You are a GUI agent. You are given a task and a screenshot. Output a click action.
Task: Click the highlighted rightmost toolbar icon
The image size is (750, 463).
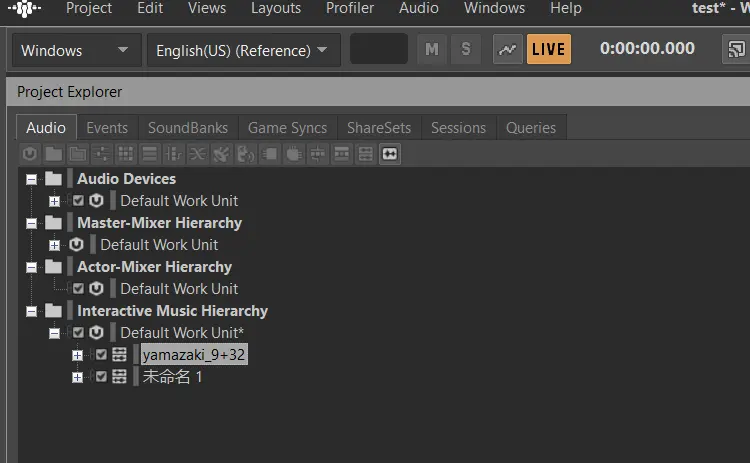[390, 154]
